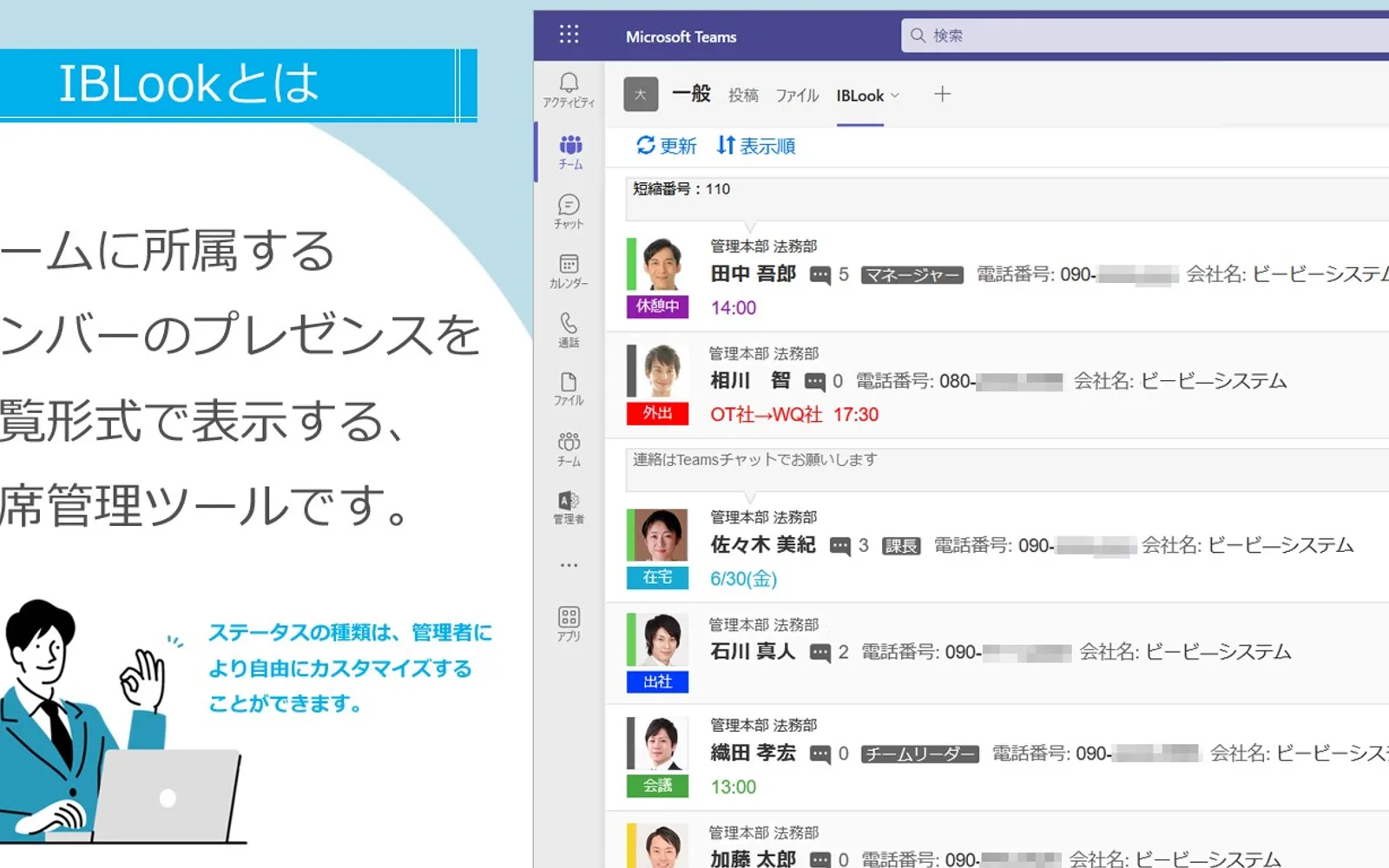
Task: Open the Activity (アクティビティ) bell icon
Action: click(569, 89)
